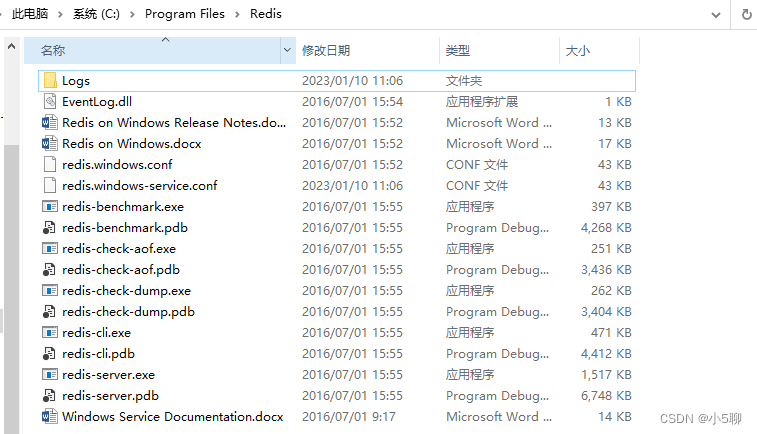Viewport: 757px width, 434px height.
Task: Go to Program Files in breadcrumb path
Action: [x=186, y=15]
